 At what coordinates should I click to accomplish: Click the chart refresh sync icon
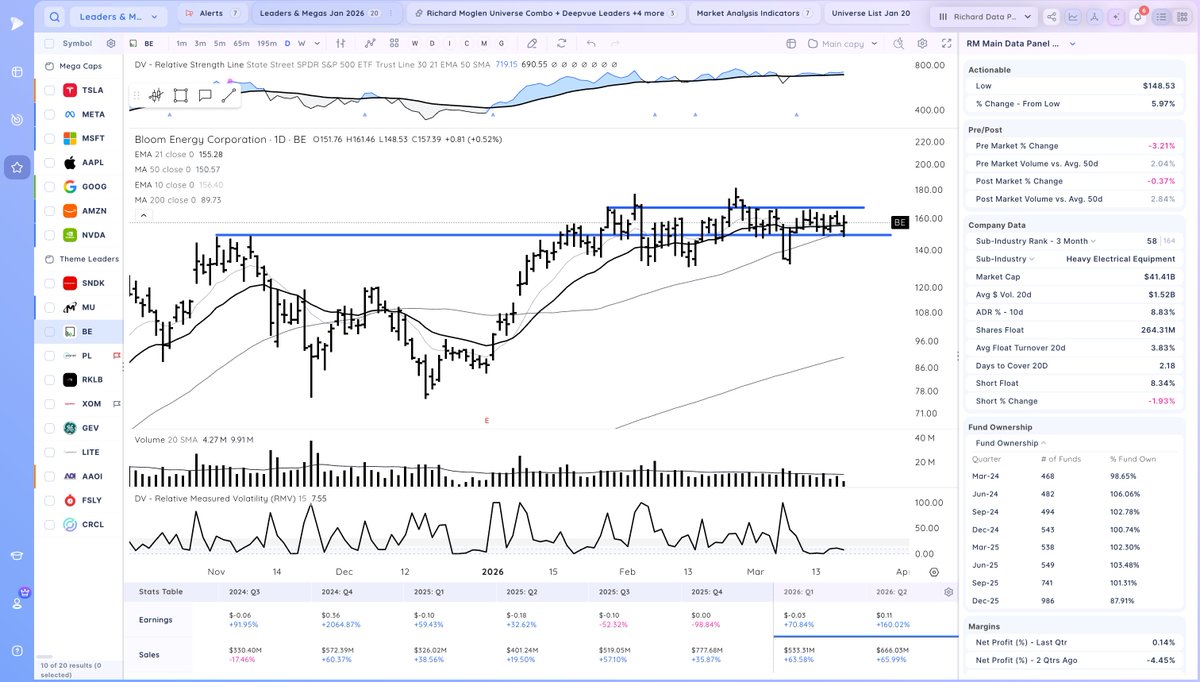tap(561, 44)
